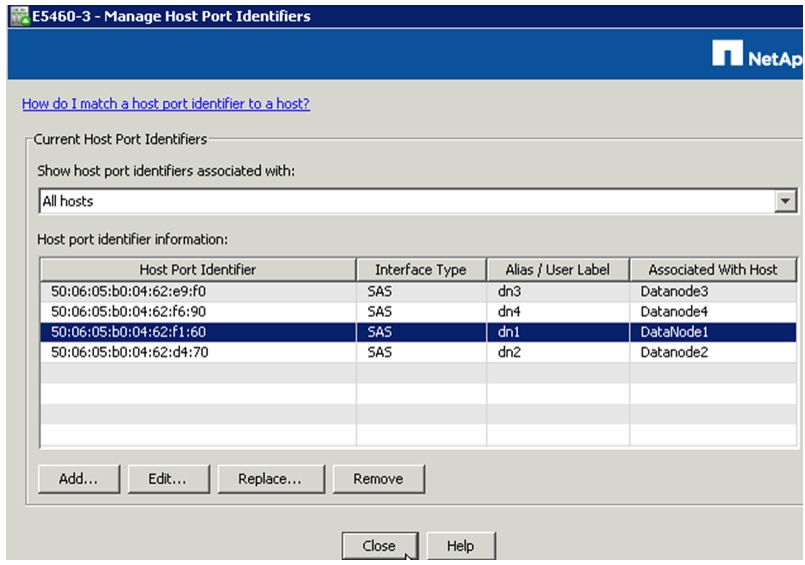Click SAS interface type in the dn4 row
The image size is (805, 565).
(379, 311)
